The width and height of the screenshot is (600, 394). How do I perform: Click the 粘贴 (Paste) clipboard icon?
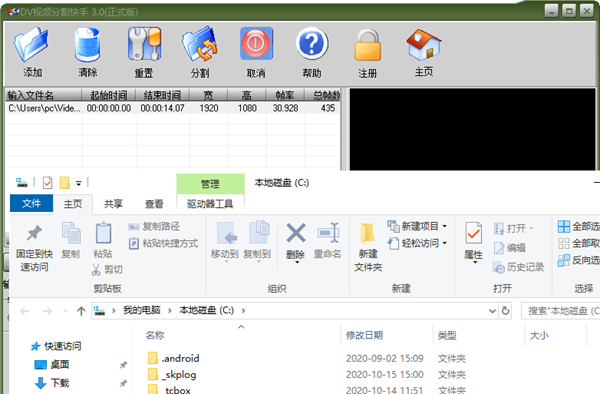[x=103, y=233]
